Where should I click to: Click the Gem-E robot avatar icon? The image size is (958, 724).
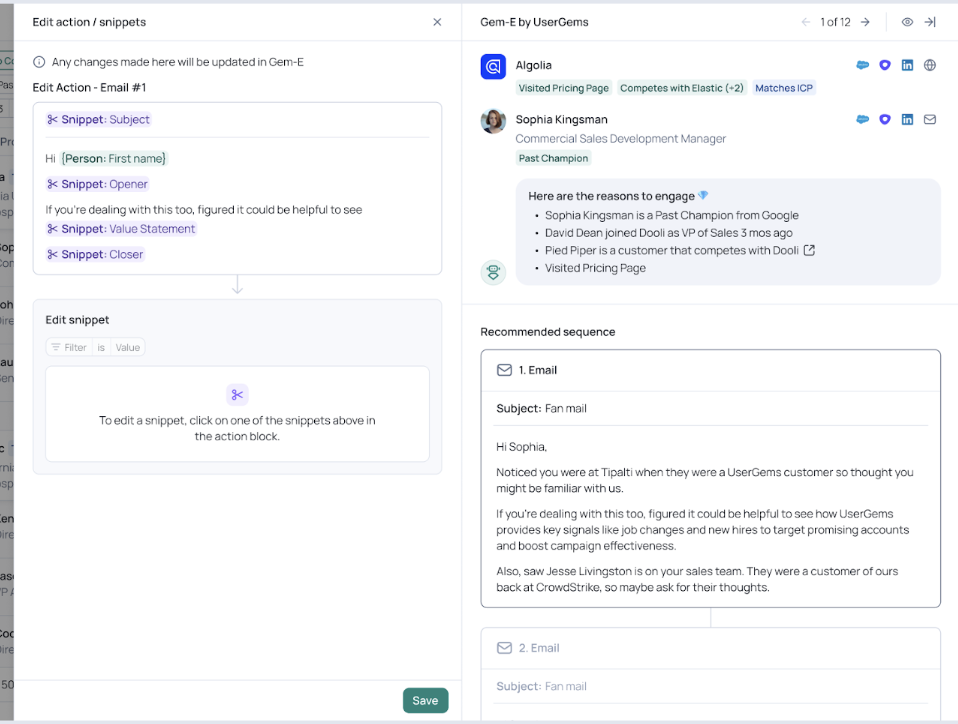tap(493, 272)
